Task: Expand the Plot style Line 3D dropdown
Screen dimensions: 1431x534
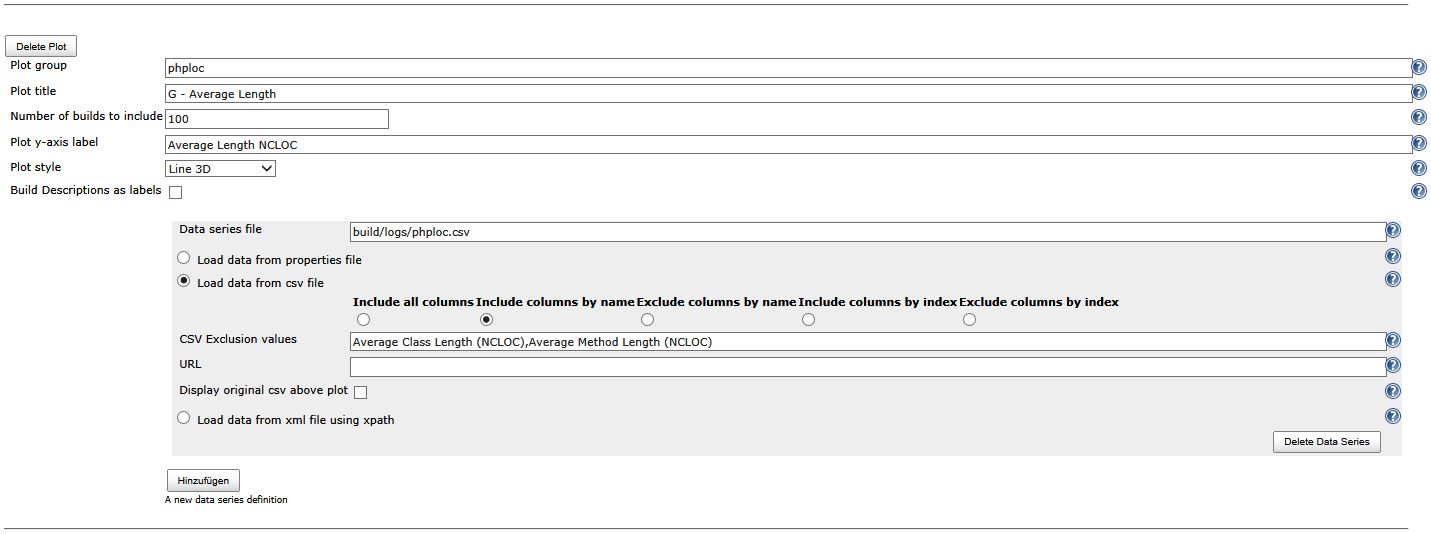Action: 220,169
